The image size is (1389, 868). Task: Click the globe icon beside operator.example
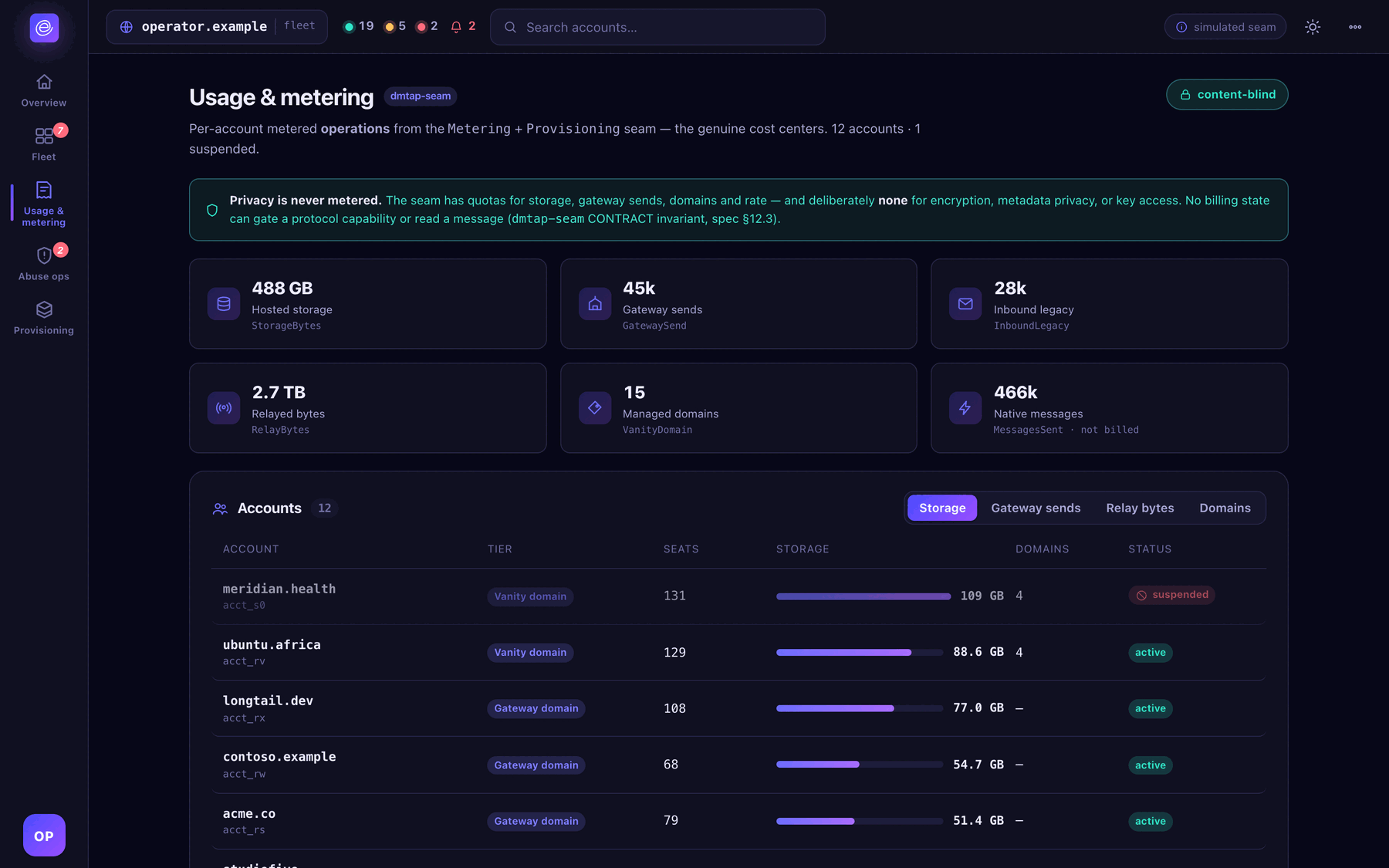coord(127,27)
